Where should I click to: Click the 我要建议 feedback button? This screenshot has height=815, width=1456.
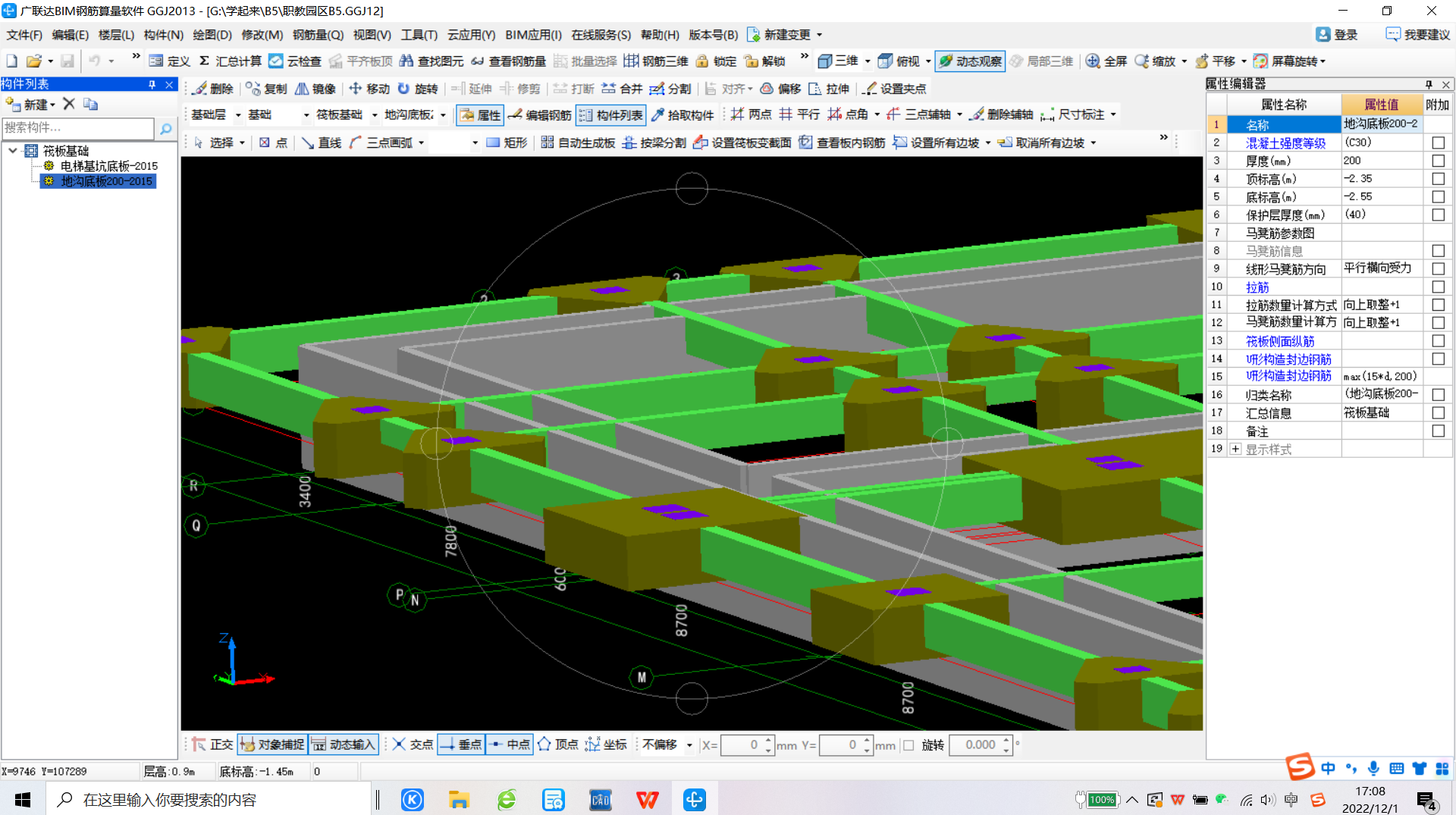point(1417,35)
